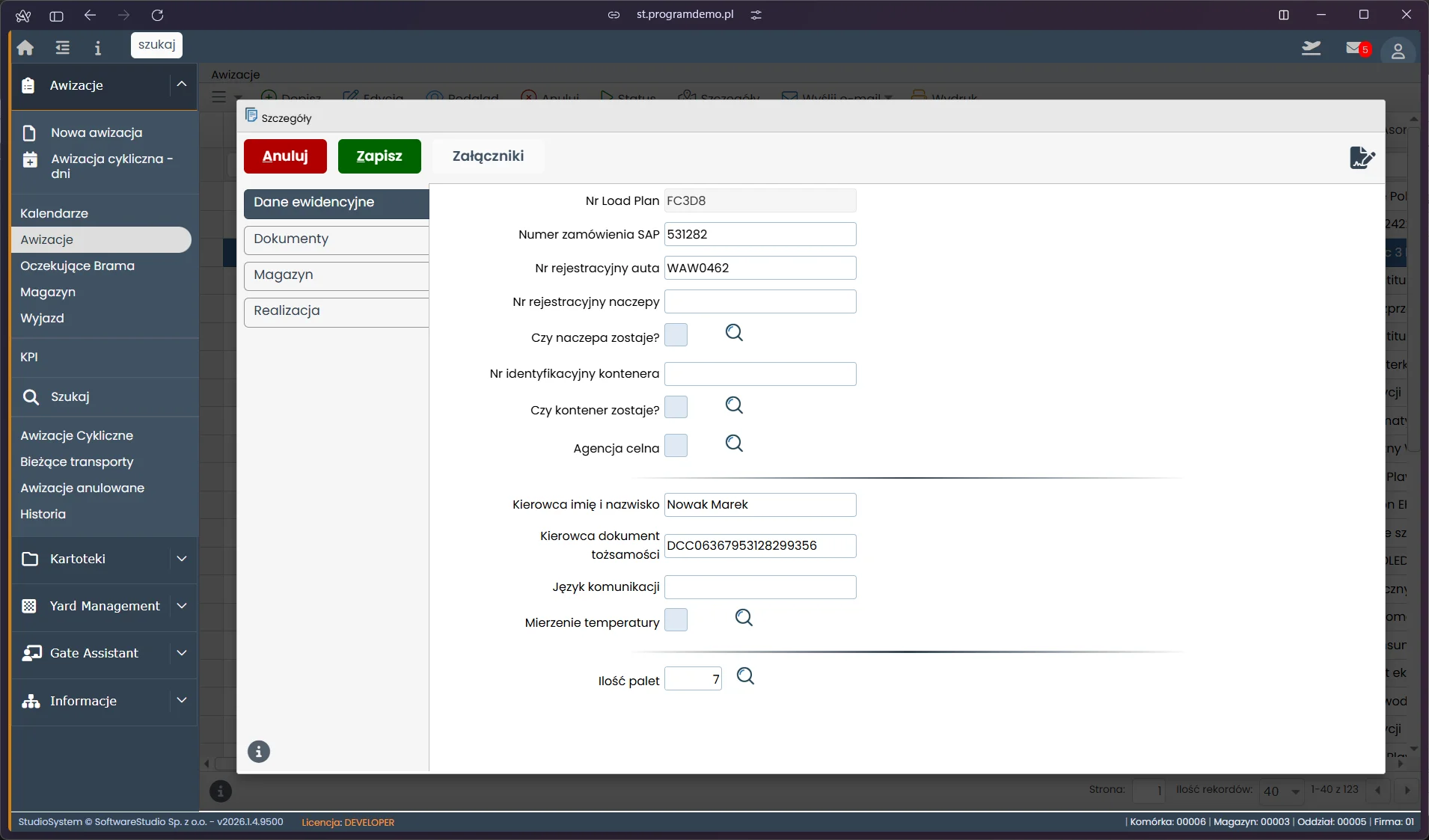
Task: Open Wyjazd in the sidebar
Action: [42, 319]
